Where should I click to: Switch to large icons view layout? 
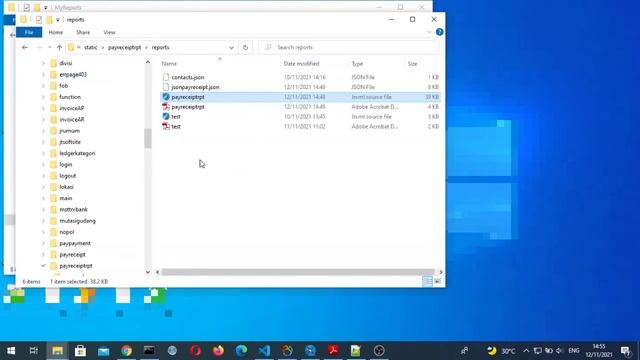coord(438,281)
